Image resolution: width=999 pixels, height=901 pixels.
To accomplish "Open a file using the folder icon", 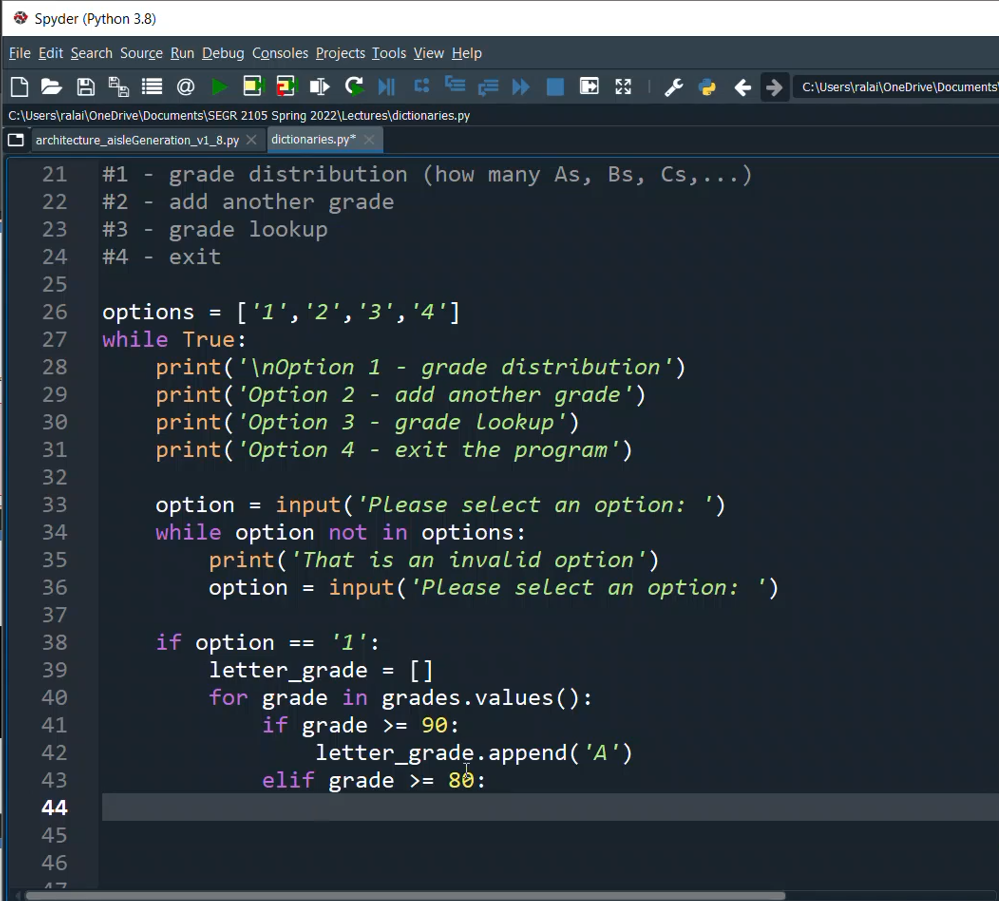I will tap(52, 87).
